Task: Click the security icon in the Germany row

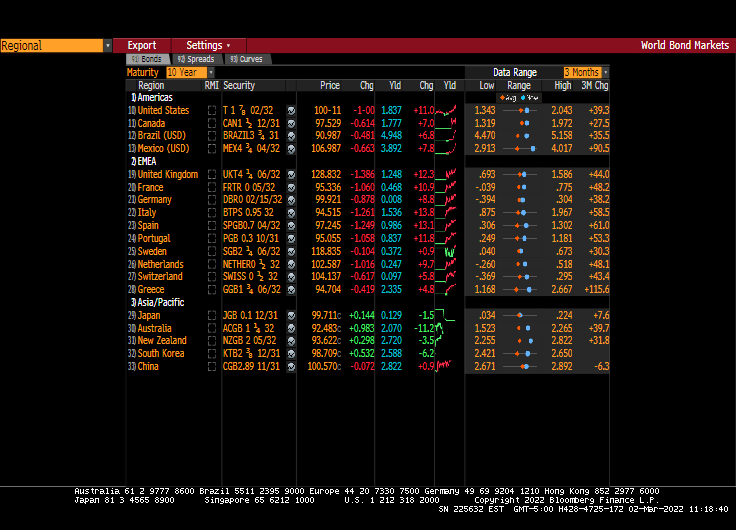Action: click(x=291, y=200)
